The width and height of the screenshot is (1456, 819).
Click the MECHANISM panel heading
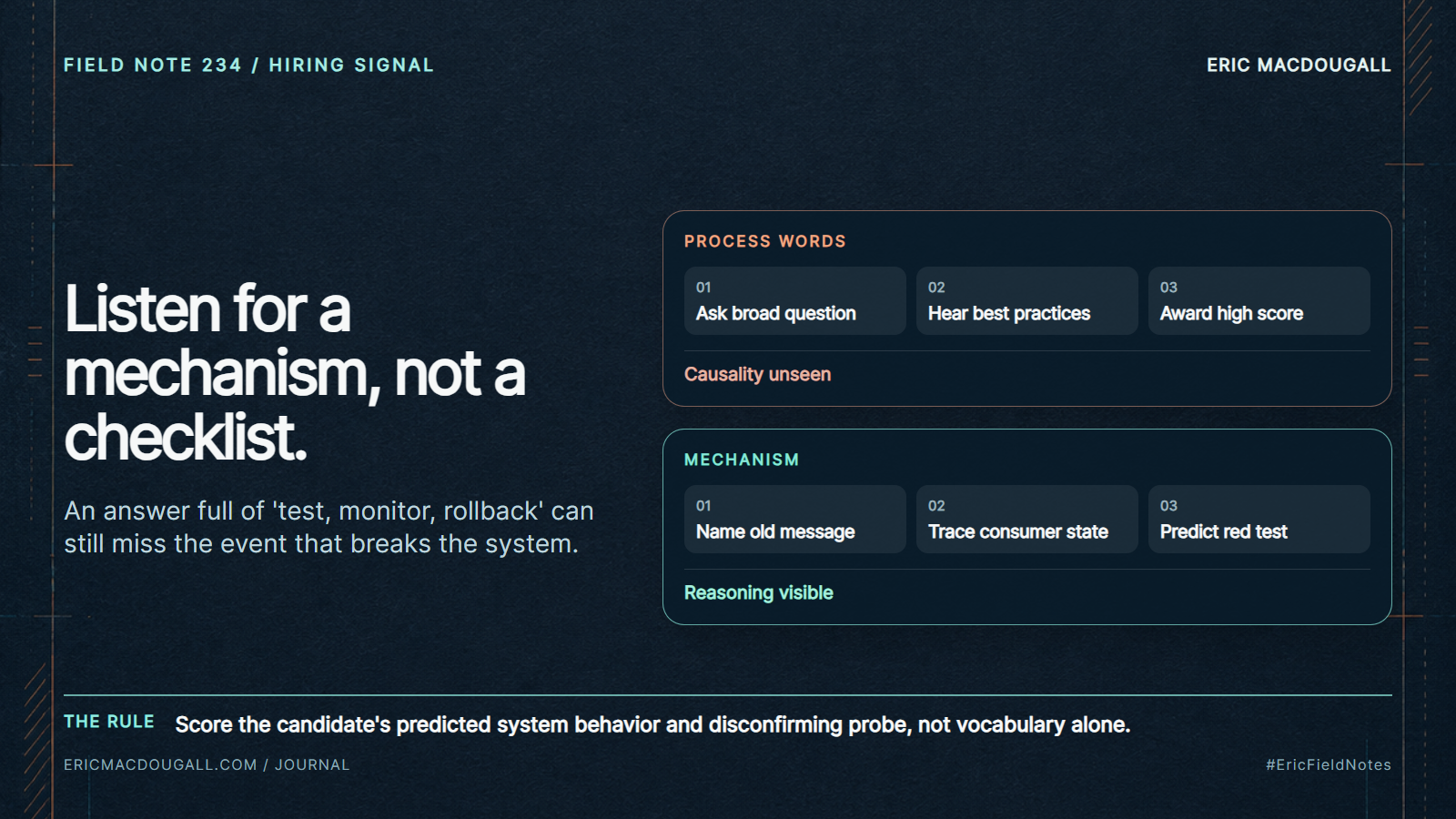[742, 460]
